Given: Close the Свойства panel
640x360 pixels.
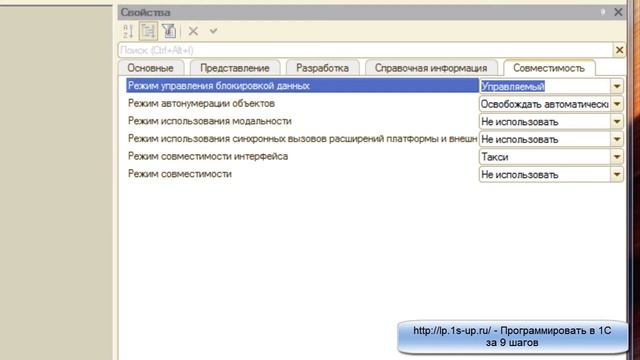Looking at the screenshot, I should click(x=618, y=12).
